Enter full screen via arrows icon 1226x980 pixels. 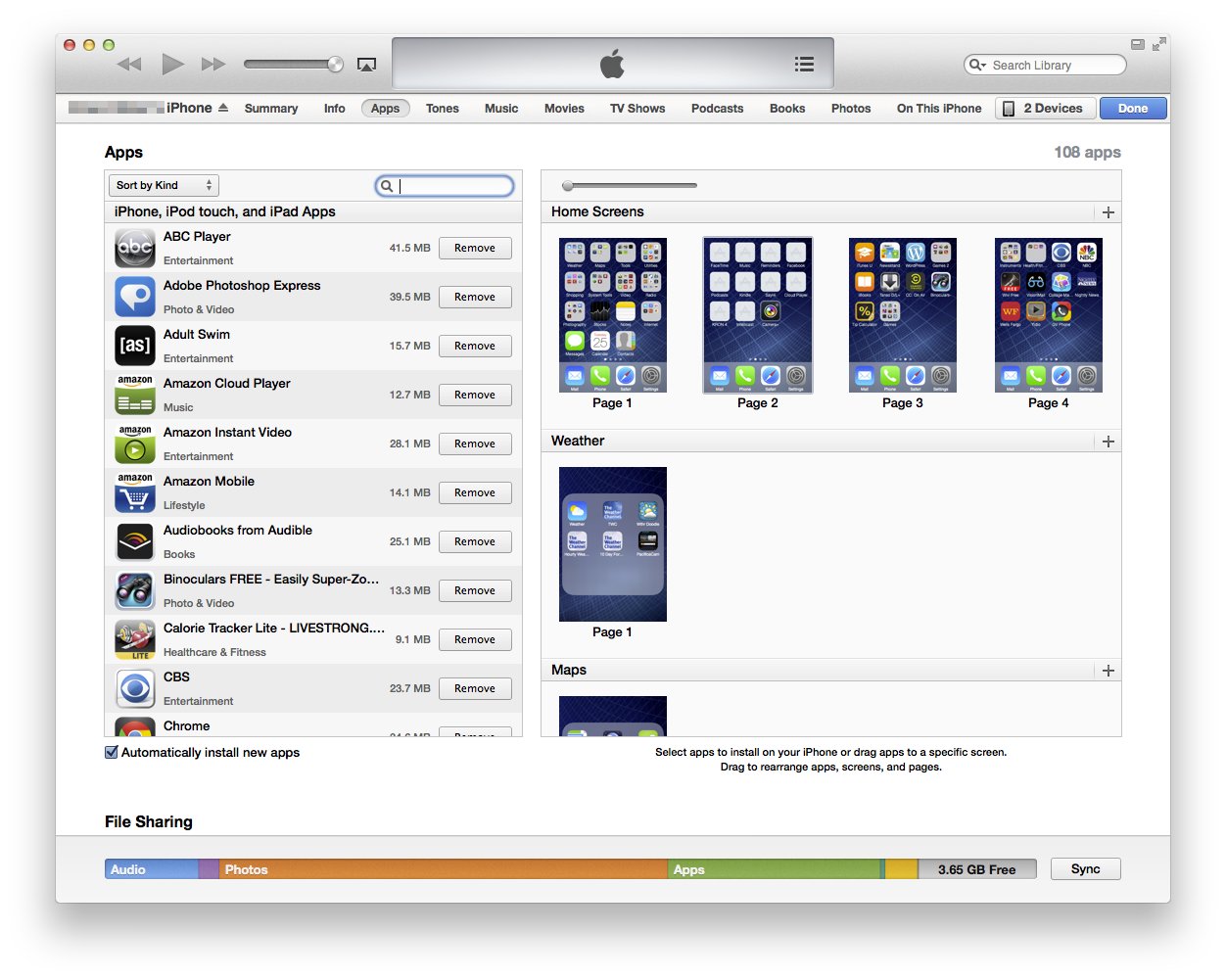tap(1158, 44)
